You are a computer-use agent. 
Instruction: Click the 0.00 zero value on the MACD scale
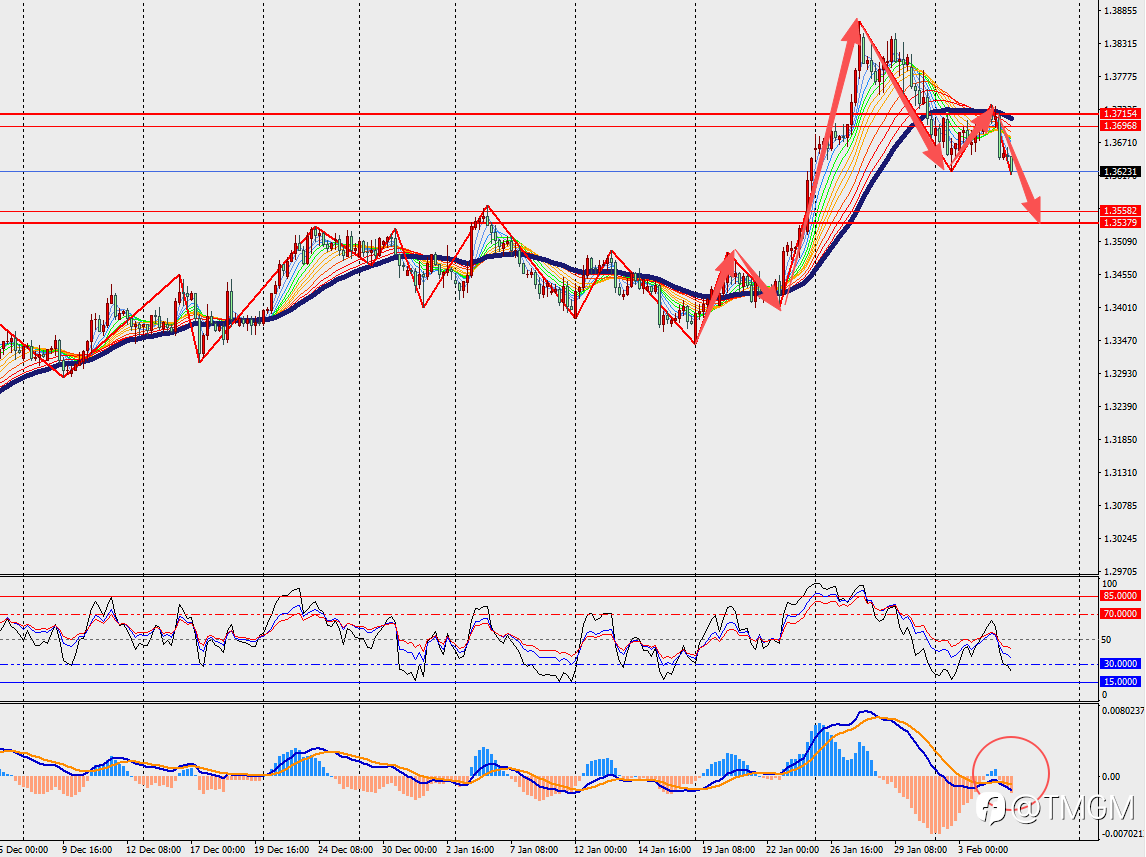click(x=1111, y=777)
